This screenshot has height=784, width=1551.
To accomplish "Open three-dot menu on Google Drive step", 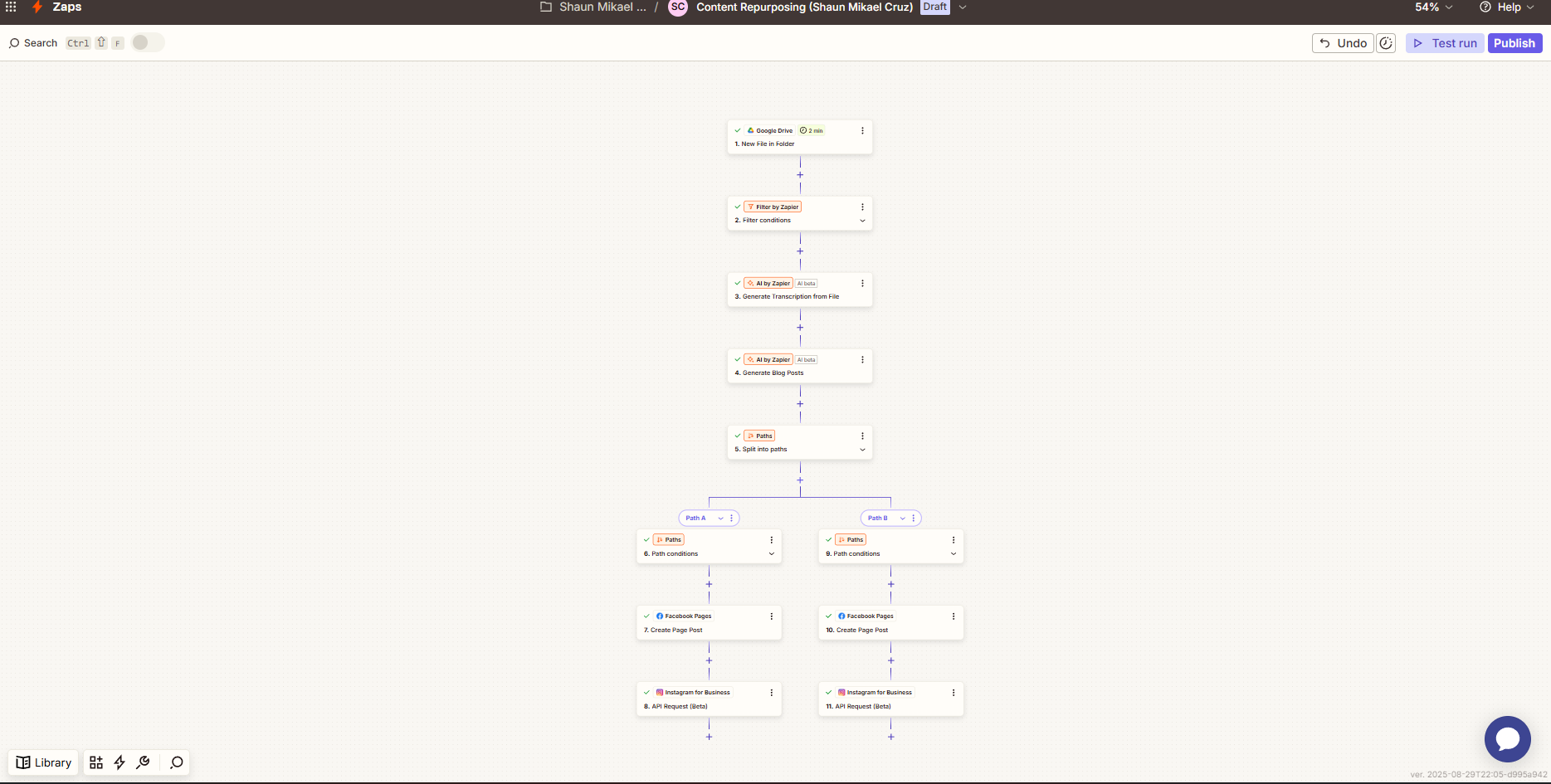I will click(862, 130).
